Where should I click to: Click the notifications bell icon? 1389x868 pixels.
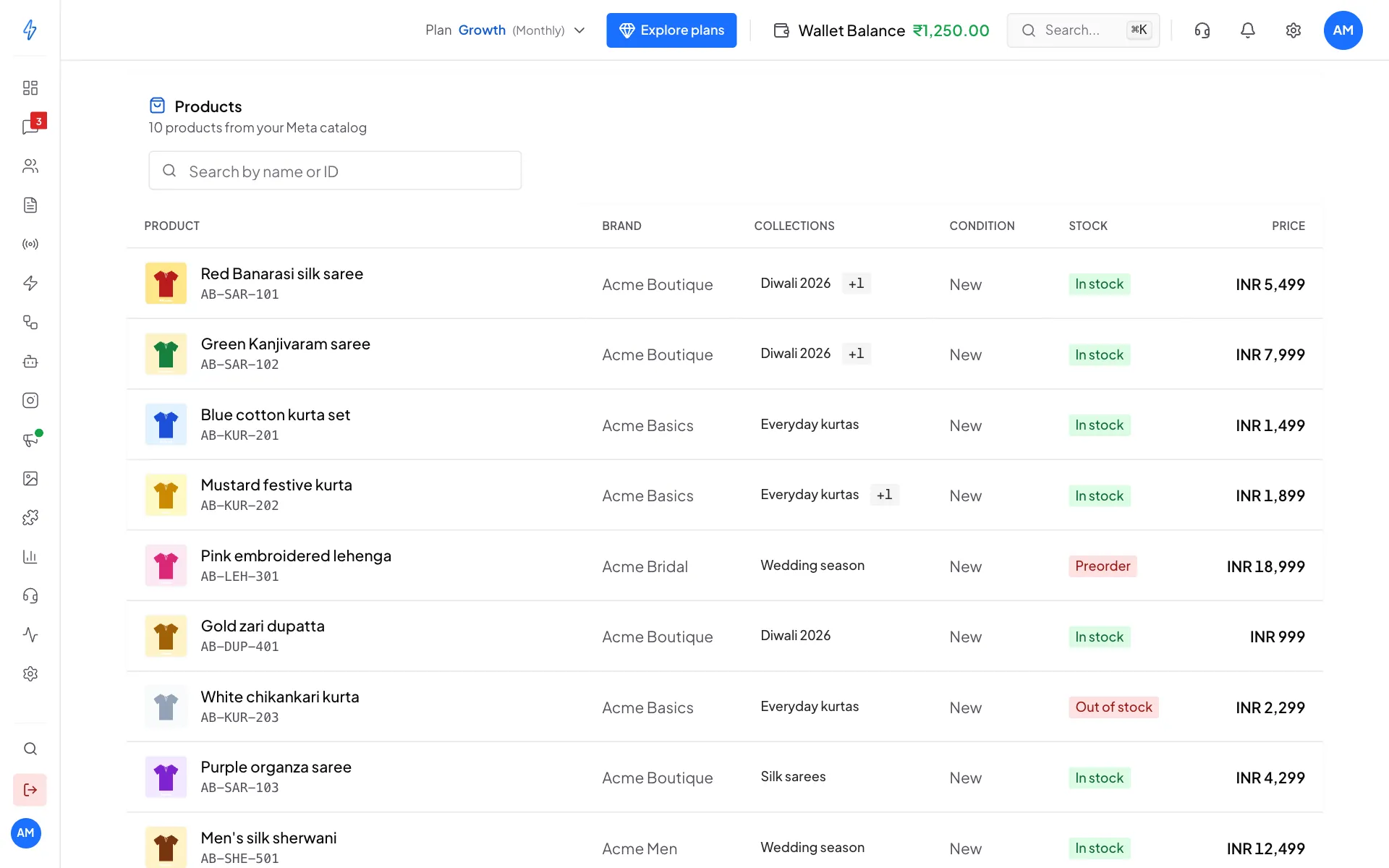tap(1248, 30)
